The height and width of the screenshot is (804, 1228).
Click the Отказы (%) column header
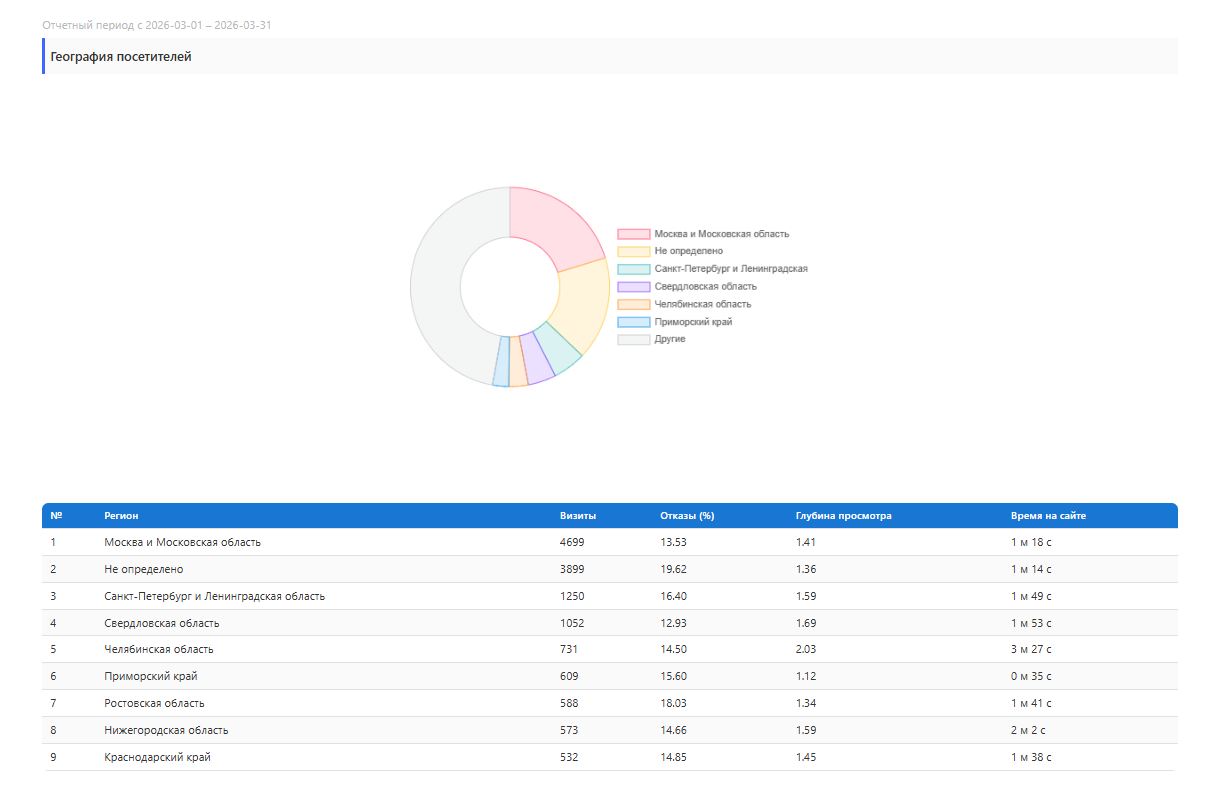[686, 516]
